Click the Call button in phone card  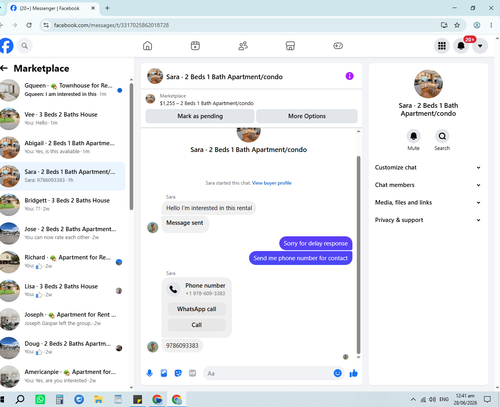click(196, 325)
